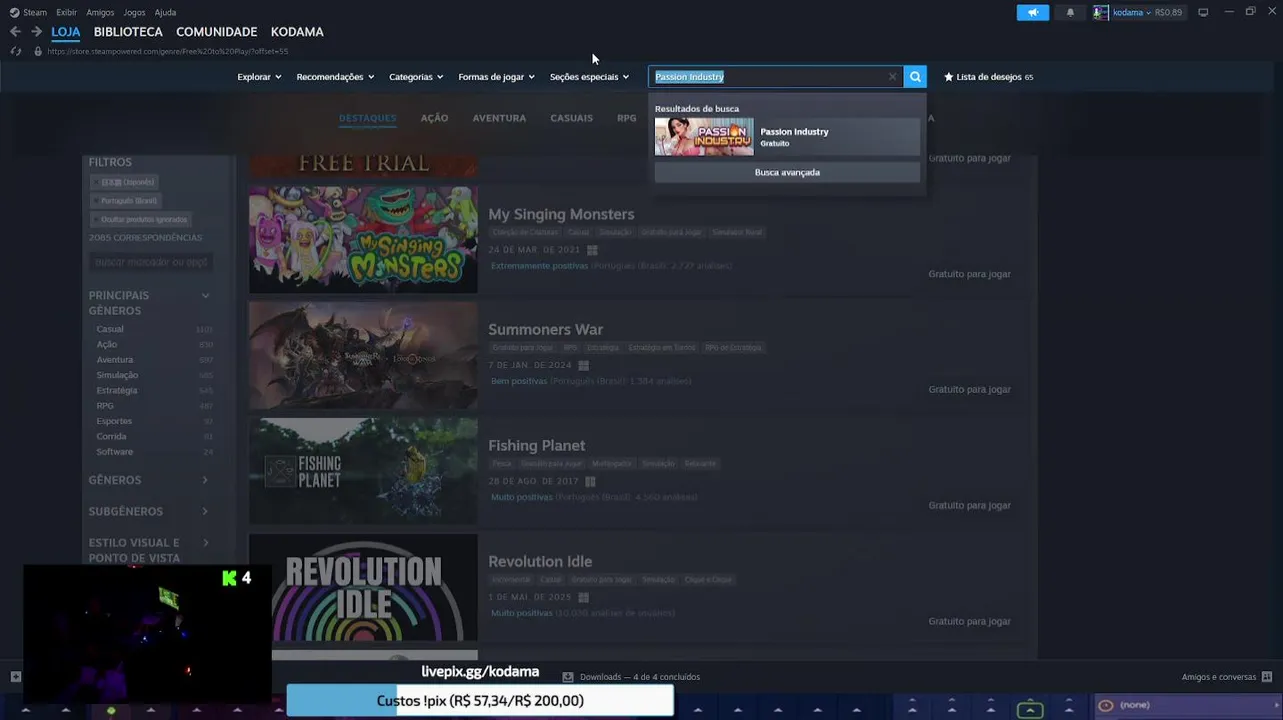The height and width of the screenshot is (720, 1283).
Task: Click the search magnifier button
Action: (915, 77)
